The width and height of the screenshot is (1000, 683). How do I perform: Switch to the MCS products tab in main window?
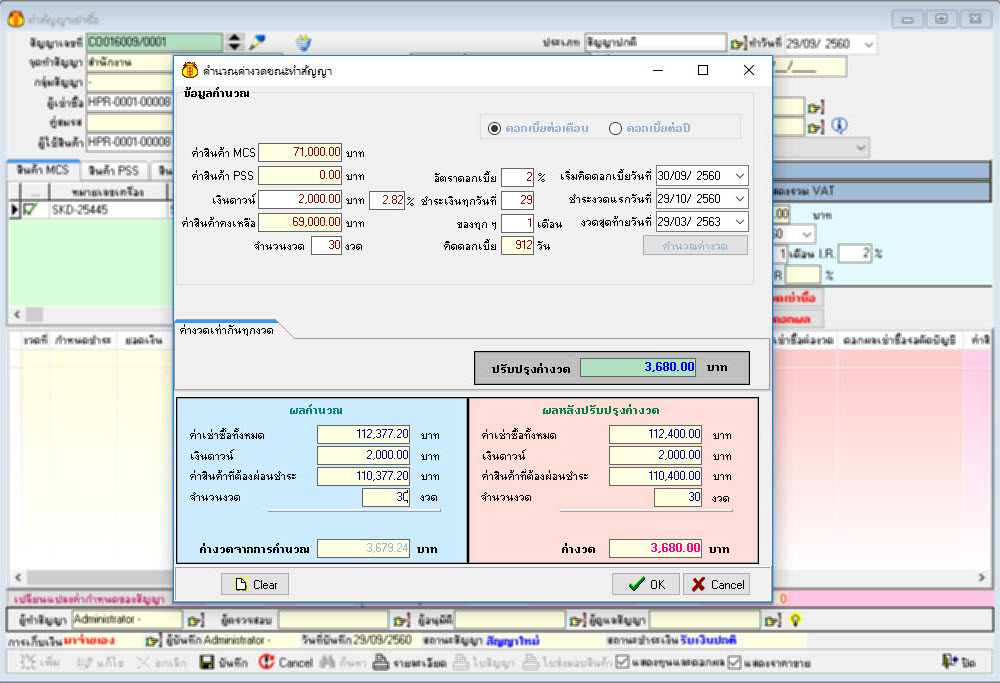pos(43,170)
